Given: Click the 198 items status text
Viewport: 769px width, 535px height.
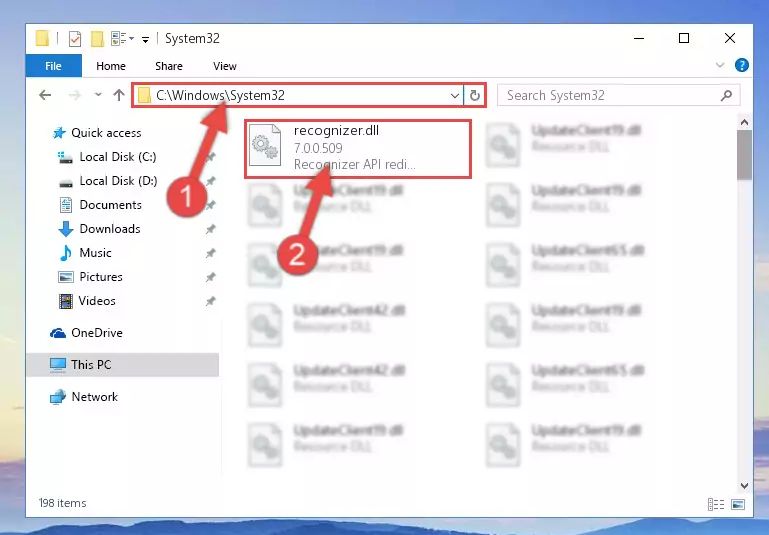Looking at the screenshot, I should 62,503.
